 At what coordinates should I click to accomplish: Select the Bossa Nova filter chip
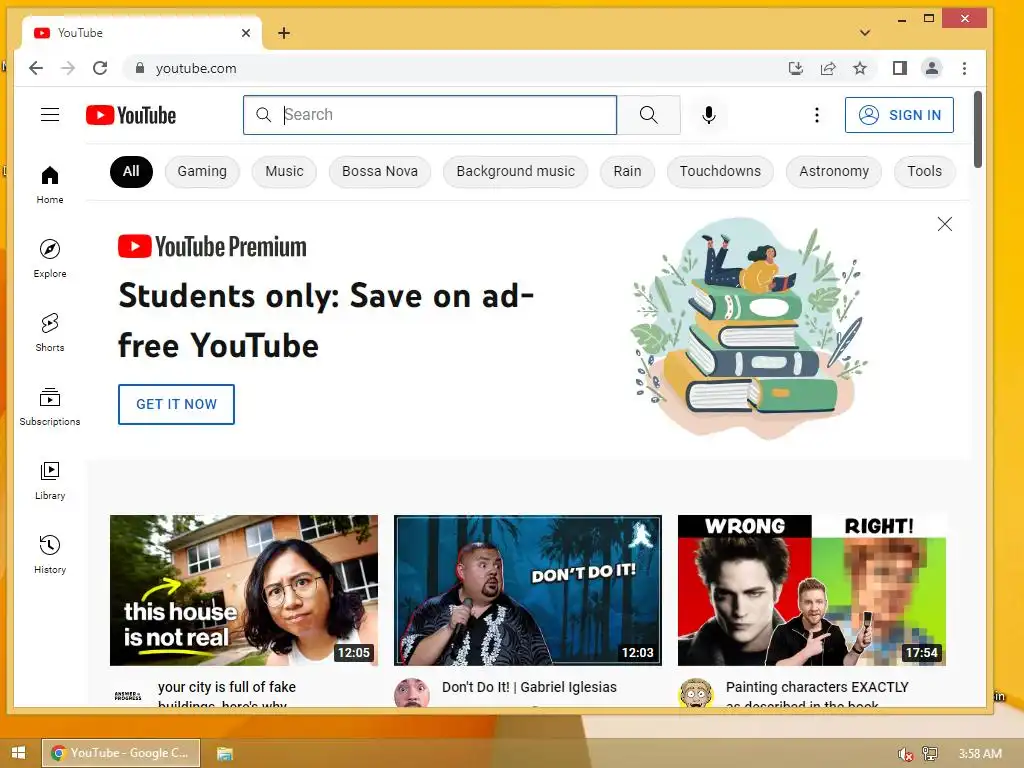[x=379, y=172]
